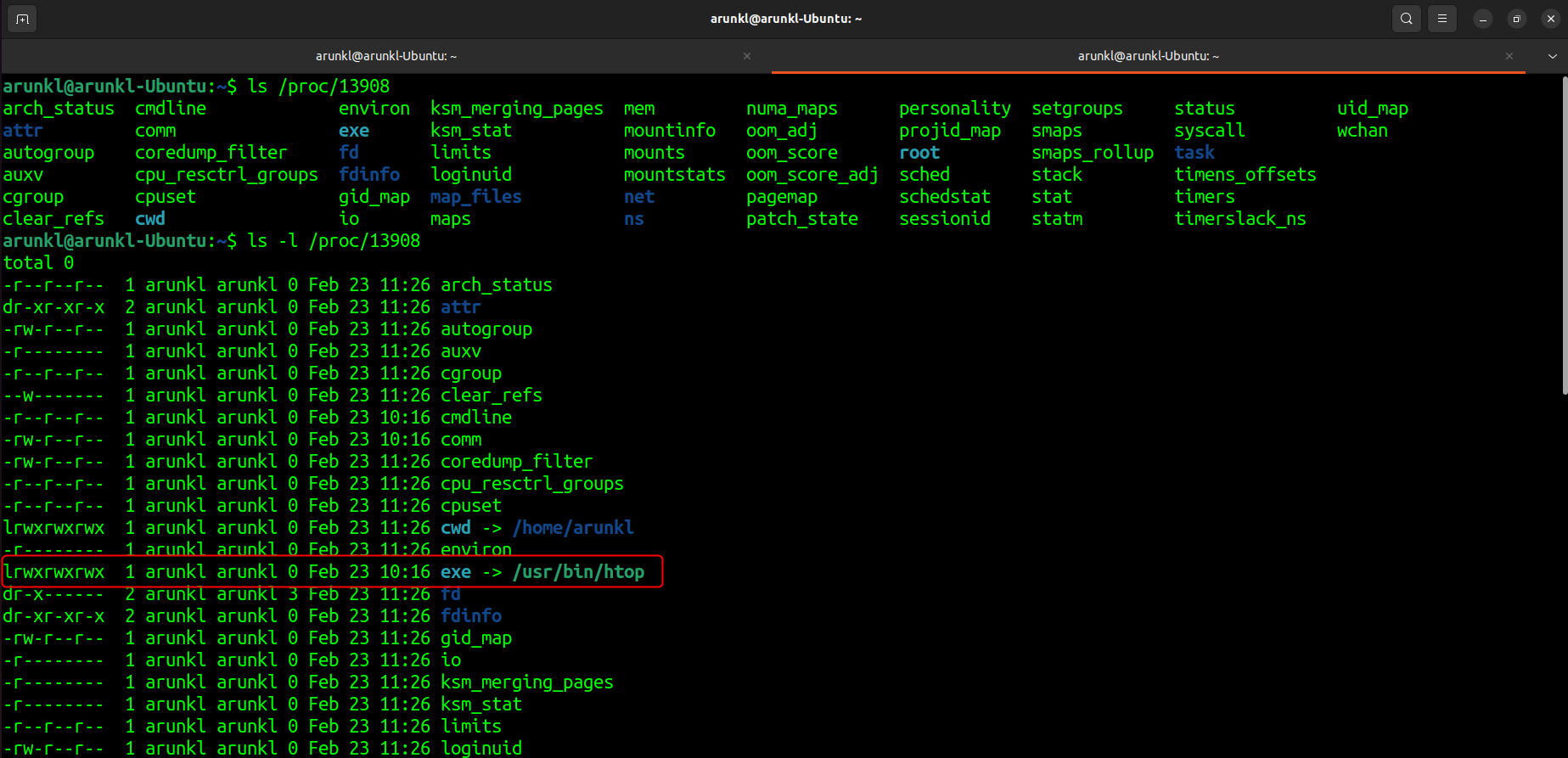Image resolution: width=1568 pixels, height=758 pixels.
Task: Click 'cpu_resctrl_groups' in the column listing
Action: click(227, 175)
